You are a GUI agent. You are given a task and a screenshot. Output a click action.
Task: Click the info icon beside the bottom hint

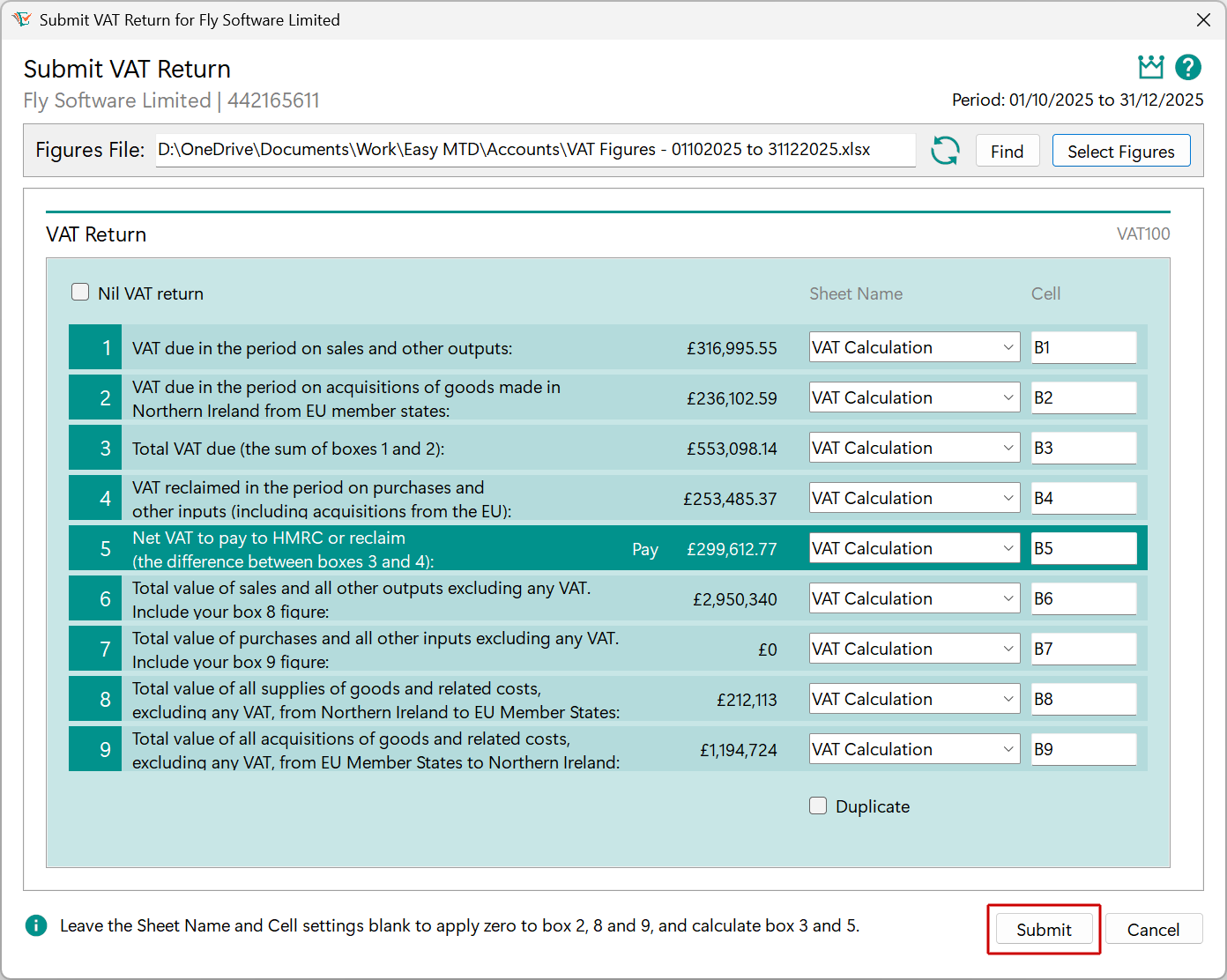[36, 925]
